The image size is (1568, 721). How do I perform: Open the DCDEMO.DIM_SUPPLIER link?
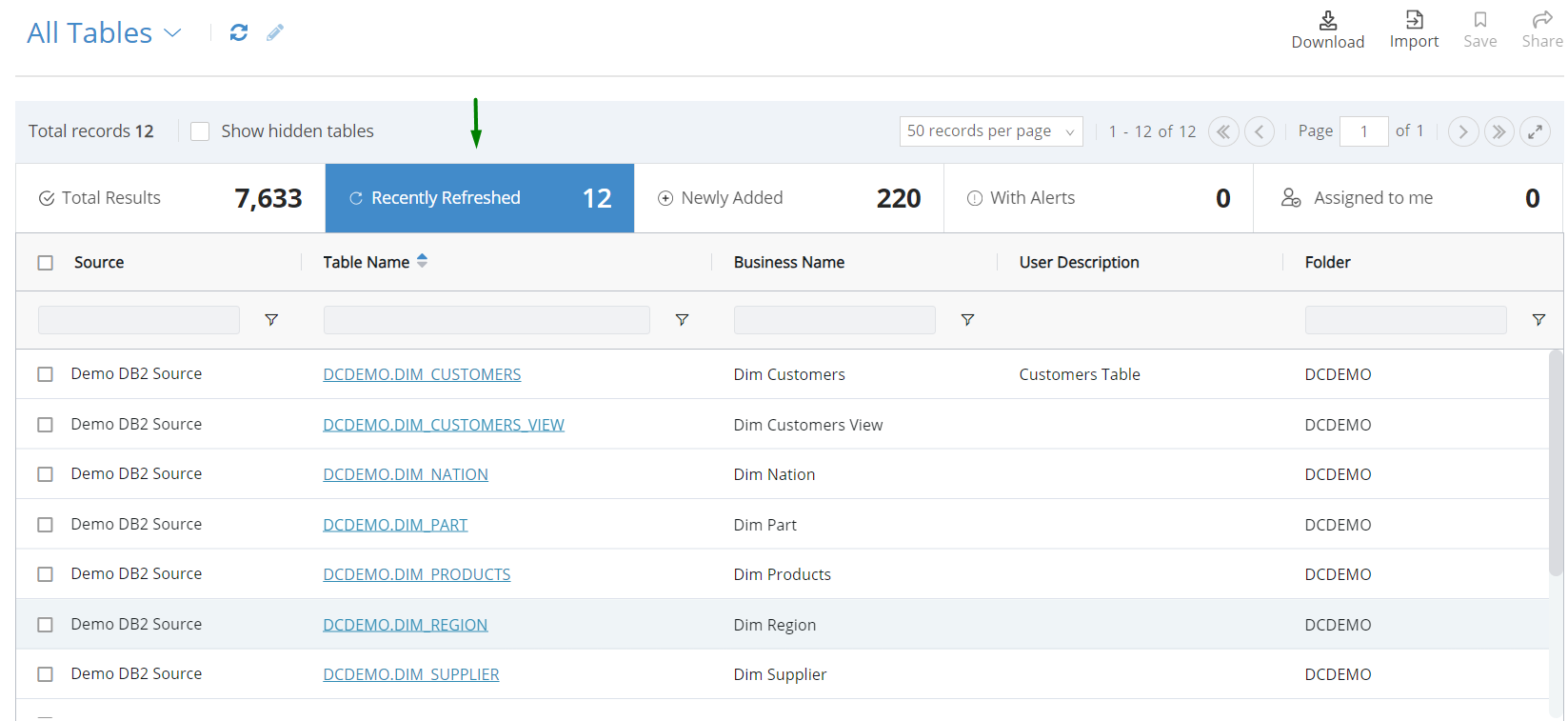[x=411, y=674]
